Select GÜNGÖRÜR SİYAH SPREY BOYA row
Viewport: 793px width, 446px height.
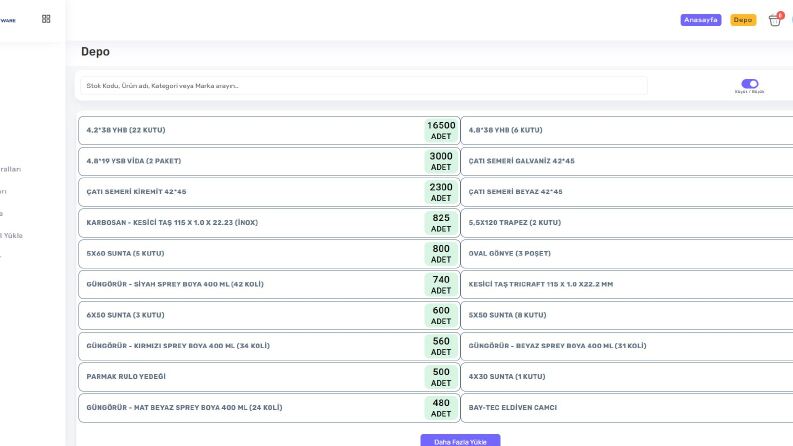pos(269,285)
